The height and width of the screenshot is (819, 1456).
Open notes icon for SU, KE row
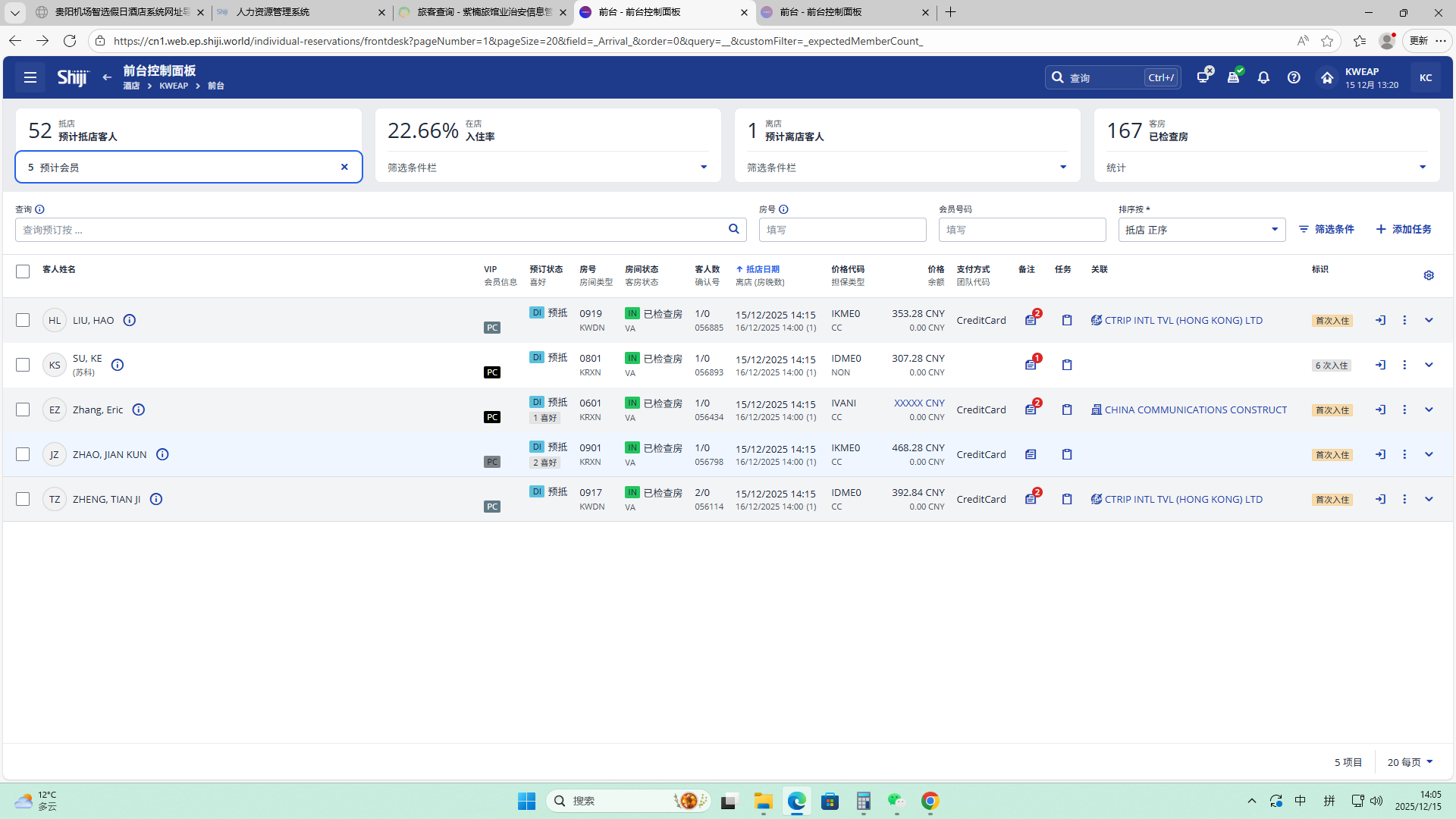[1031, 365]
